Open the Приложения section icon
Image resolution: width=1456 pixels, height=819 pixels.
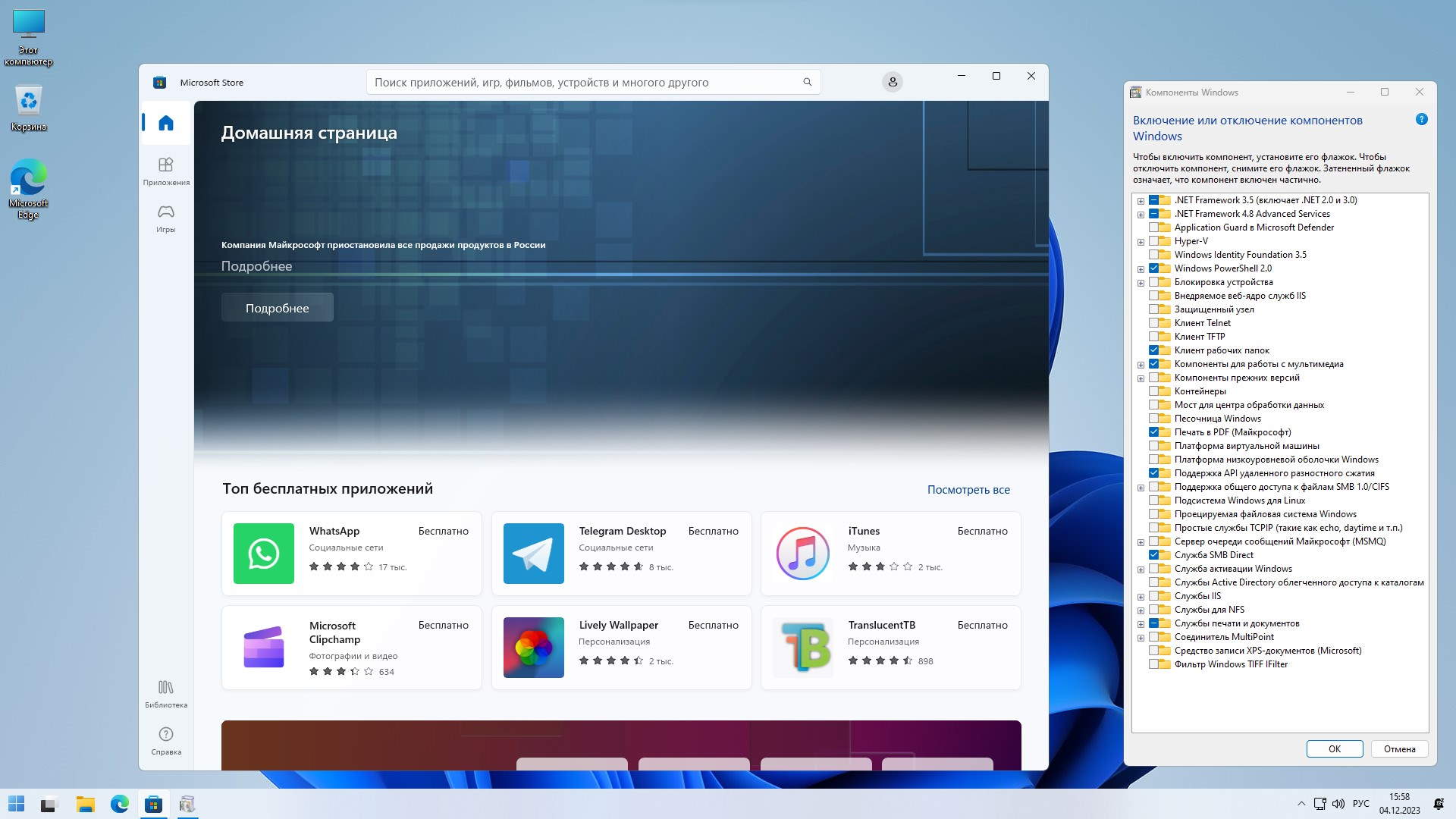coord(166,165)
